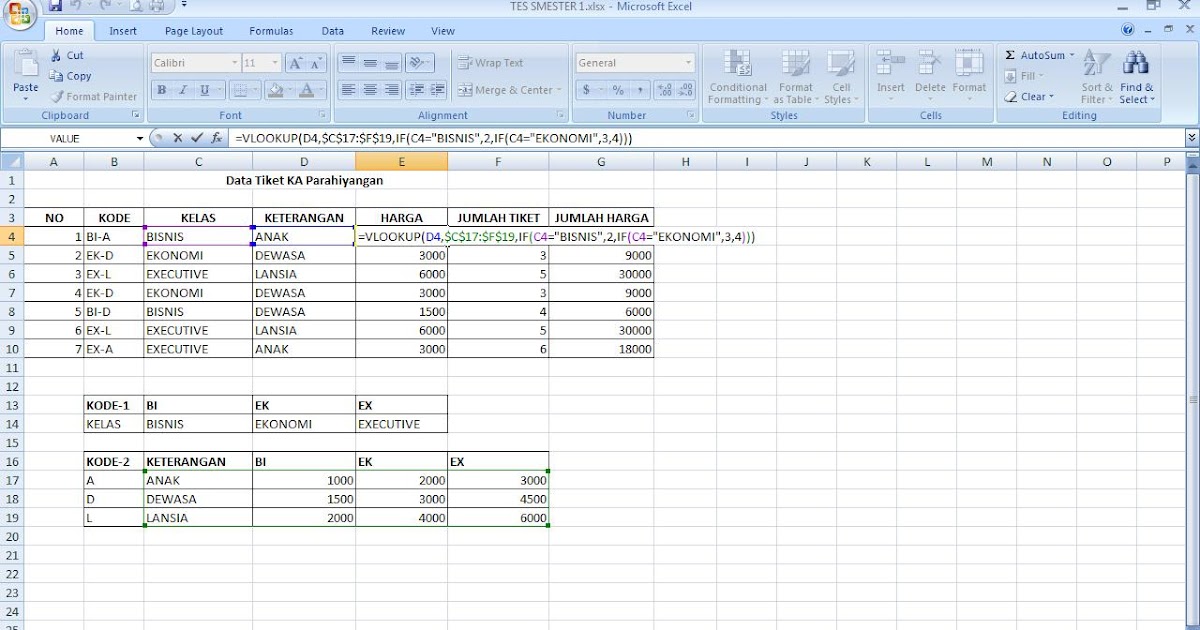Open Clipboard group dialog launcher

pyautogui.click(x=135, y=116)
